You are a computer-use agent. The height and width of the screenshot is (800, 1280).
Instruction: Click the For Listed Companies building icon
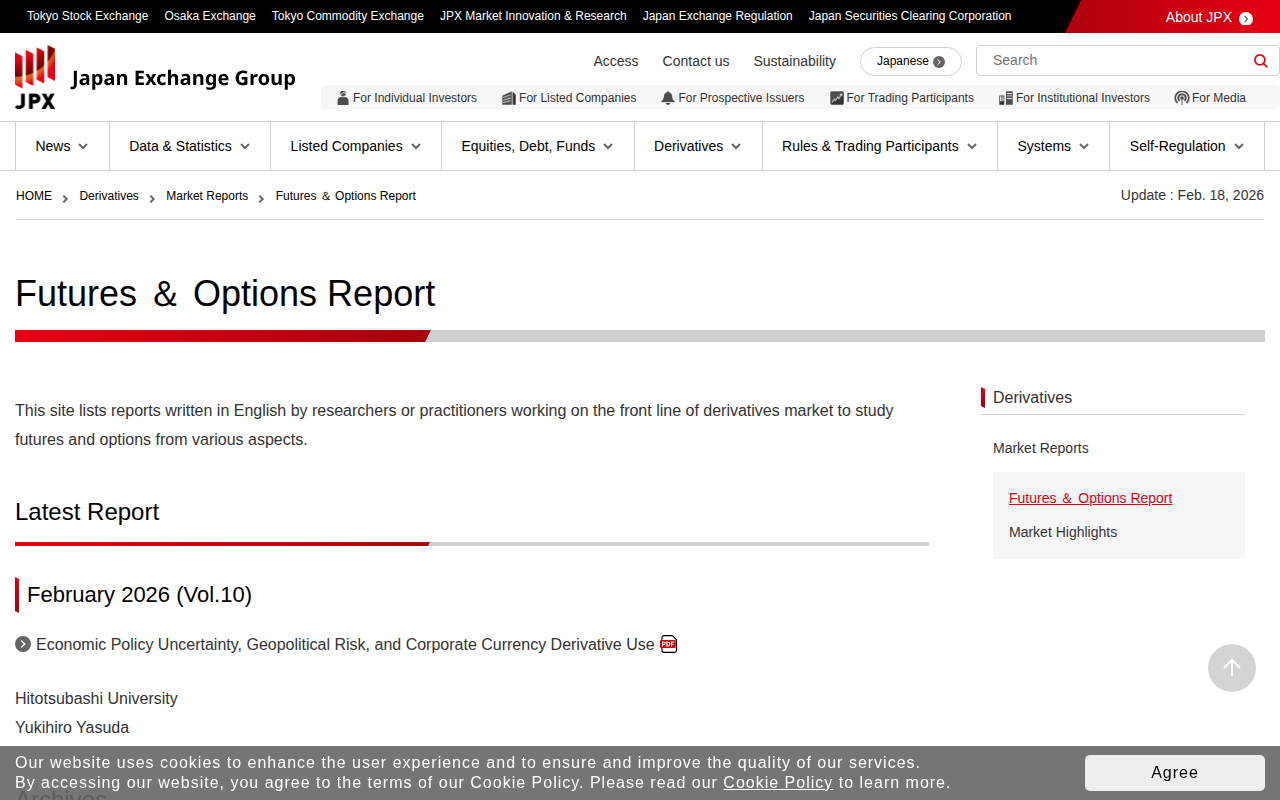pos(509,98)
